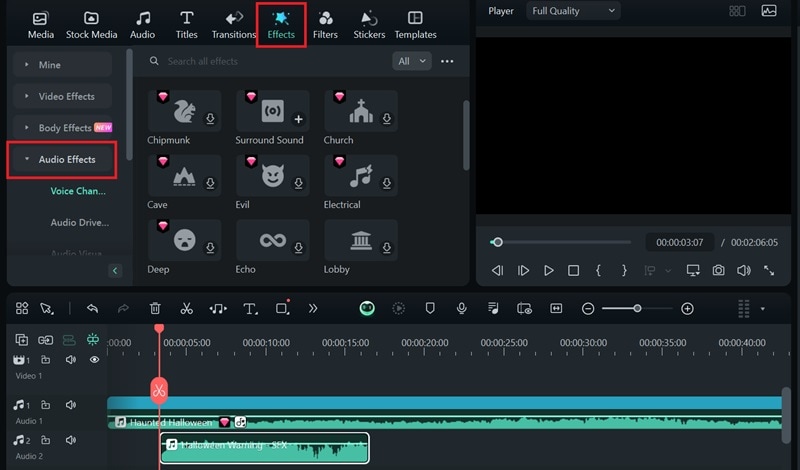Switch to the Audio tab
800x470 pixels.
pos(142,25)
